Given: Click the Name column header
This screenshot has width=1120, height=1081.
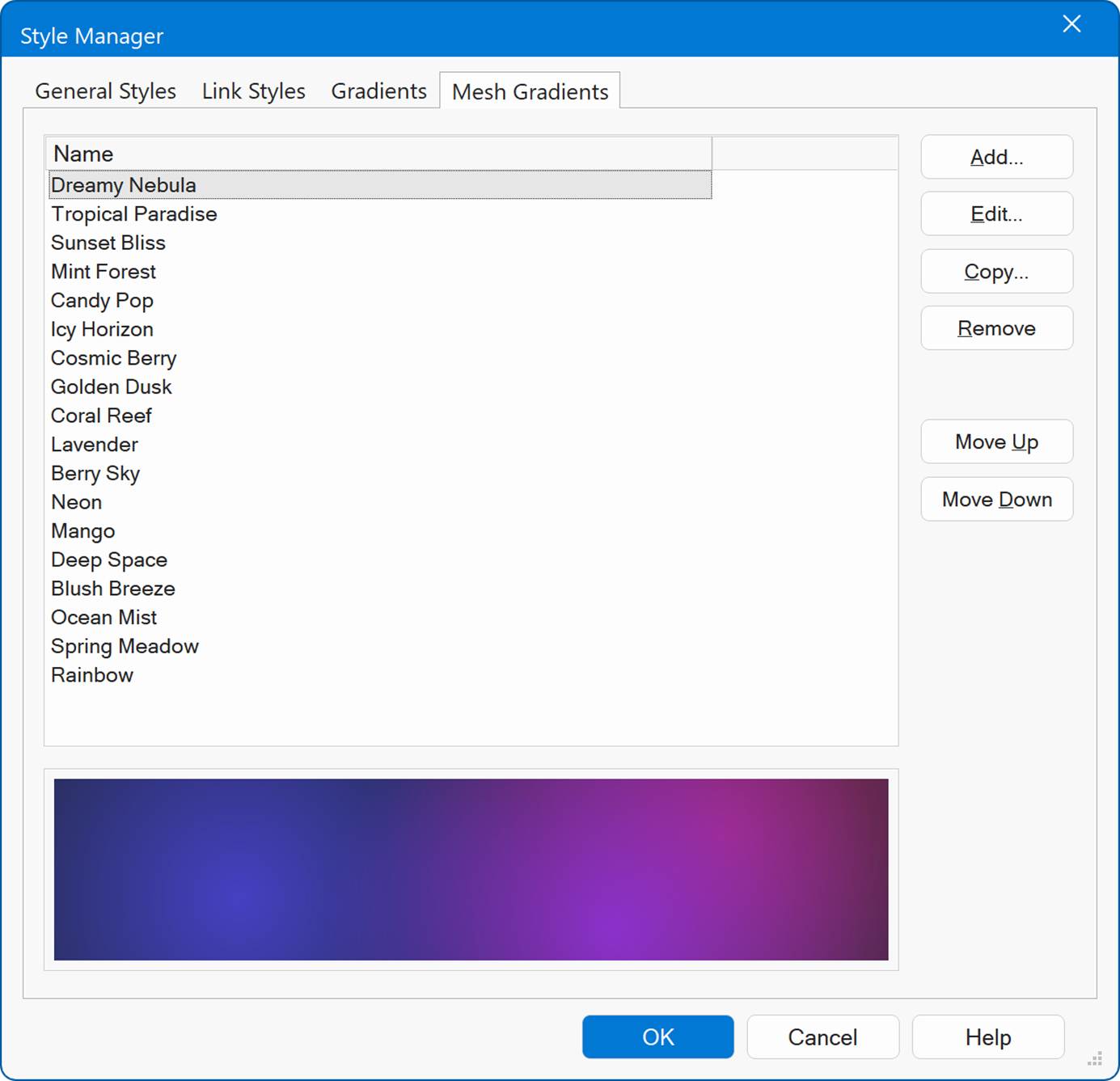Looking at the screenshot, I should click(x=378, y=154).
